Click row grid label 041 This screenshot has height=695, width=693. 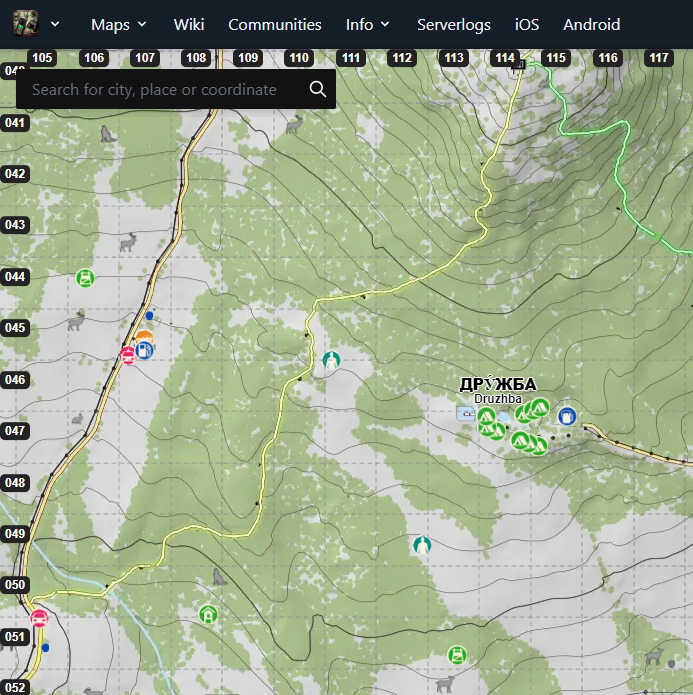point(15,122)
